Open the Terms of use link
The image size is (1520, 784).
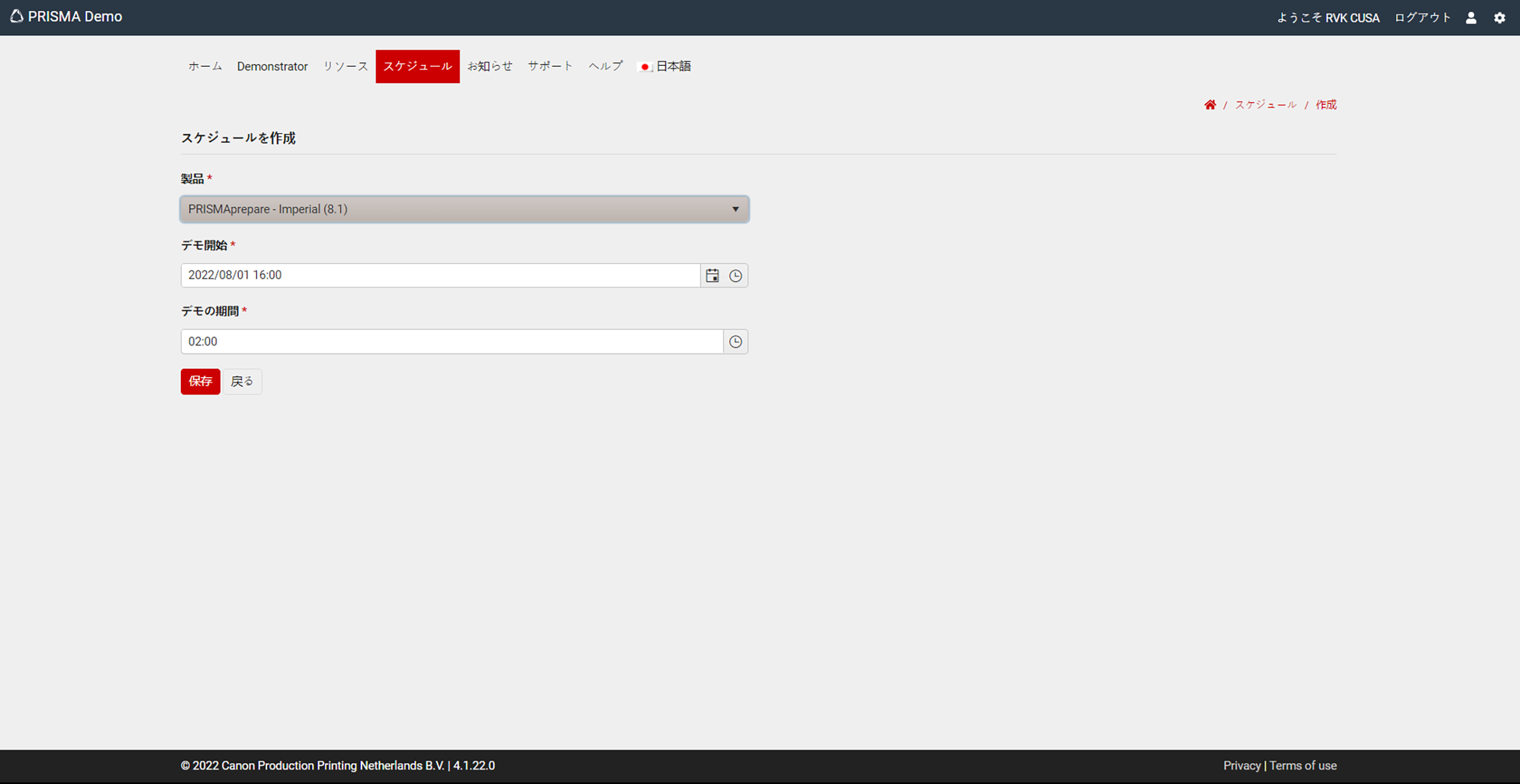click(x=1303, y=765)
